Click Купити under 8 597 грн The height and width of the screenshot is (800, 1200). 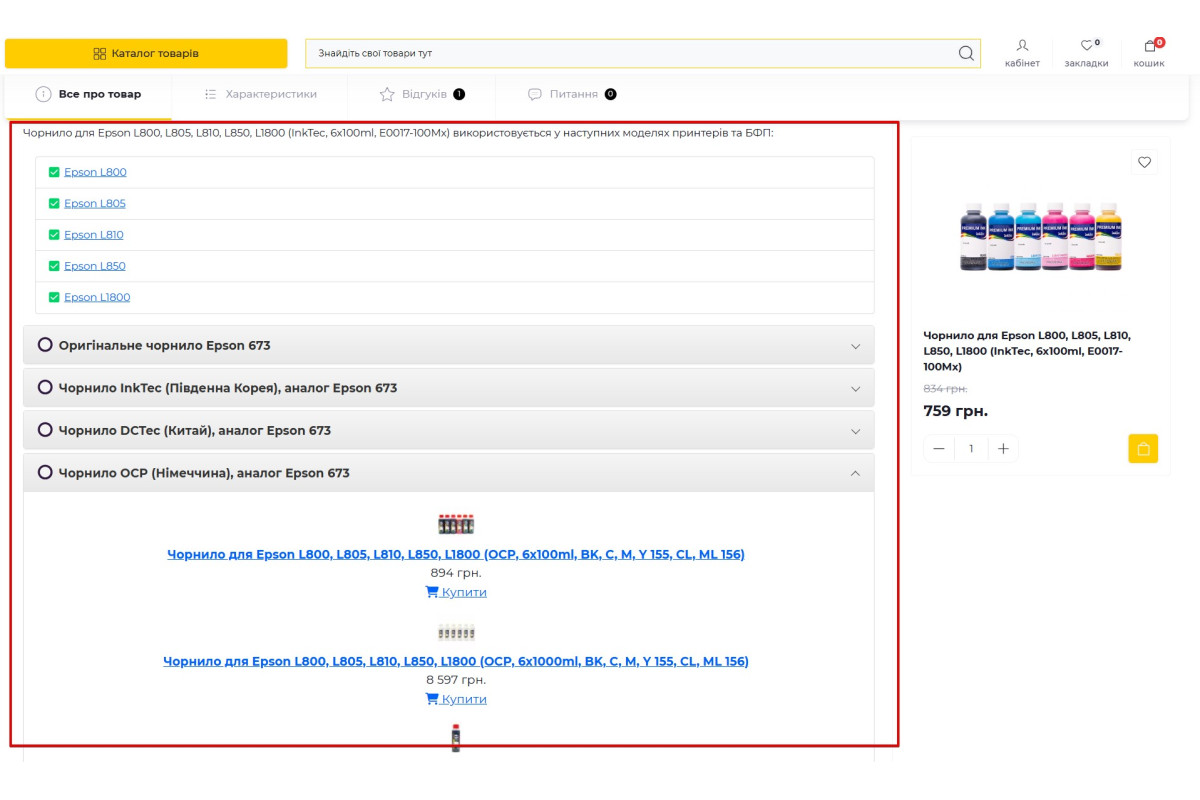[x=464, y=699]
